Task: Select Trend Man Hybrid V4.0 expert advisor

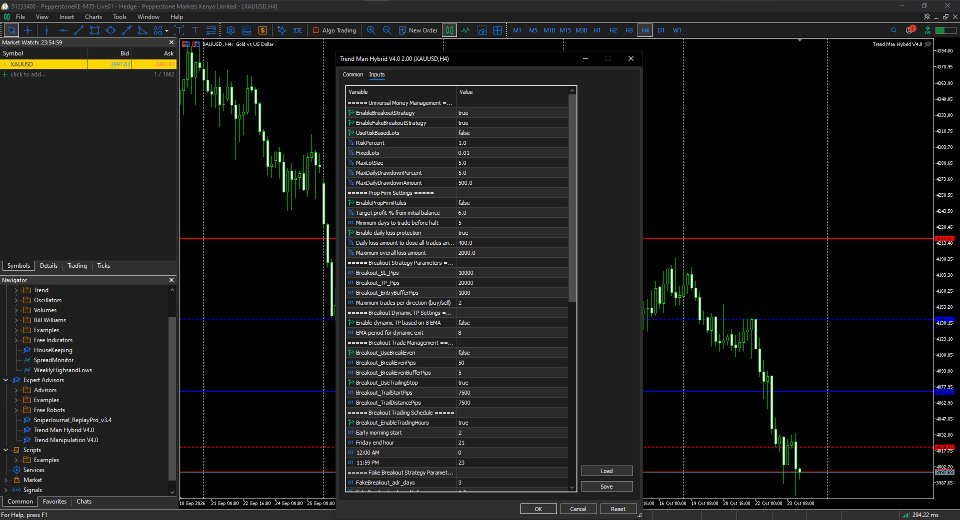Action: (x=64, y=430)
